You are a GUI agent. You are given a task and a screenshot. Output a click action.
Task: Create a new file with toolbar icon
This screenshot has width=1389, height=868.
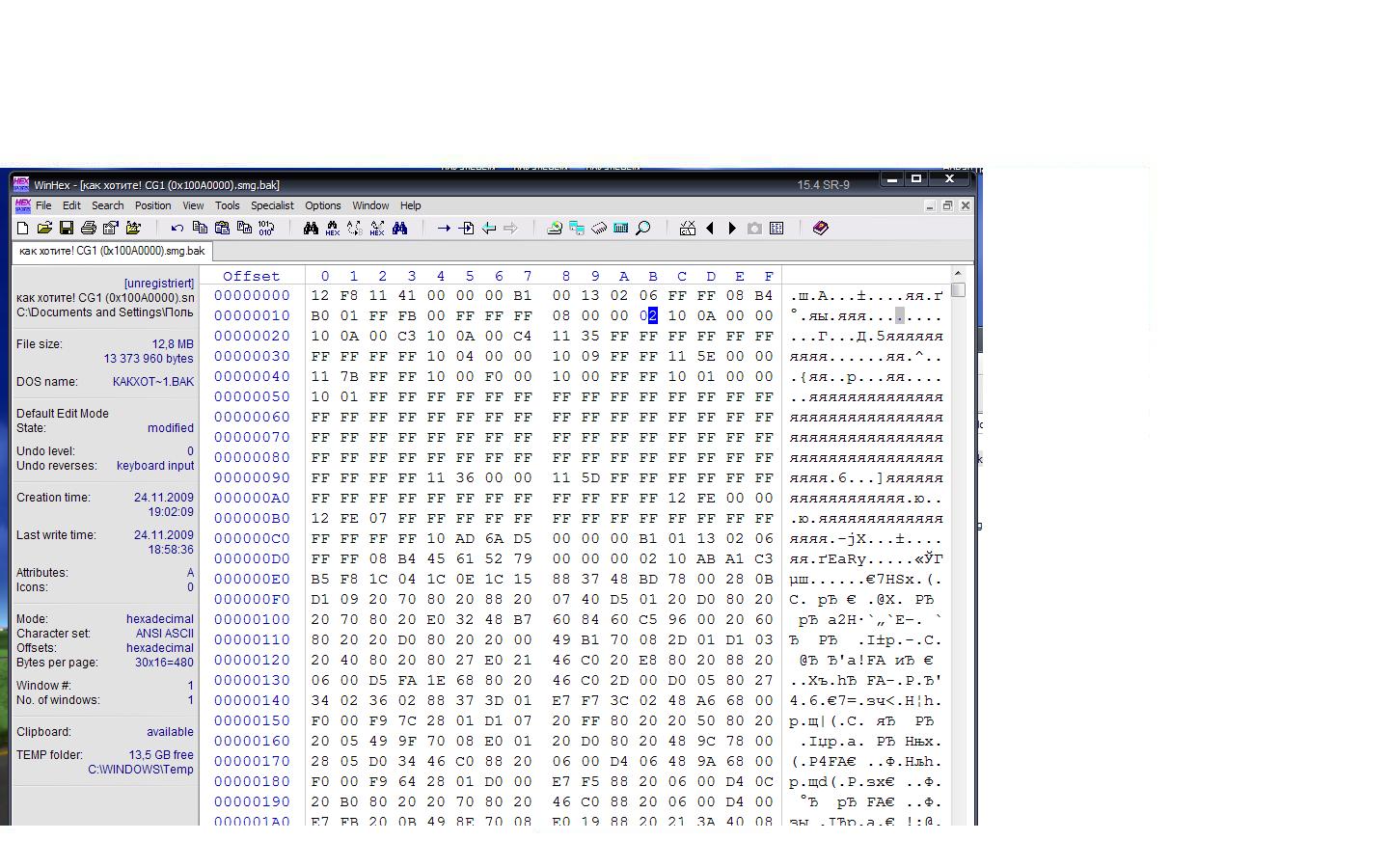click(x=22, y=229)
